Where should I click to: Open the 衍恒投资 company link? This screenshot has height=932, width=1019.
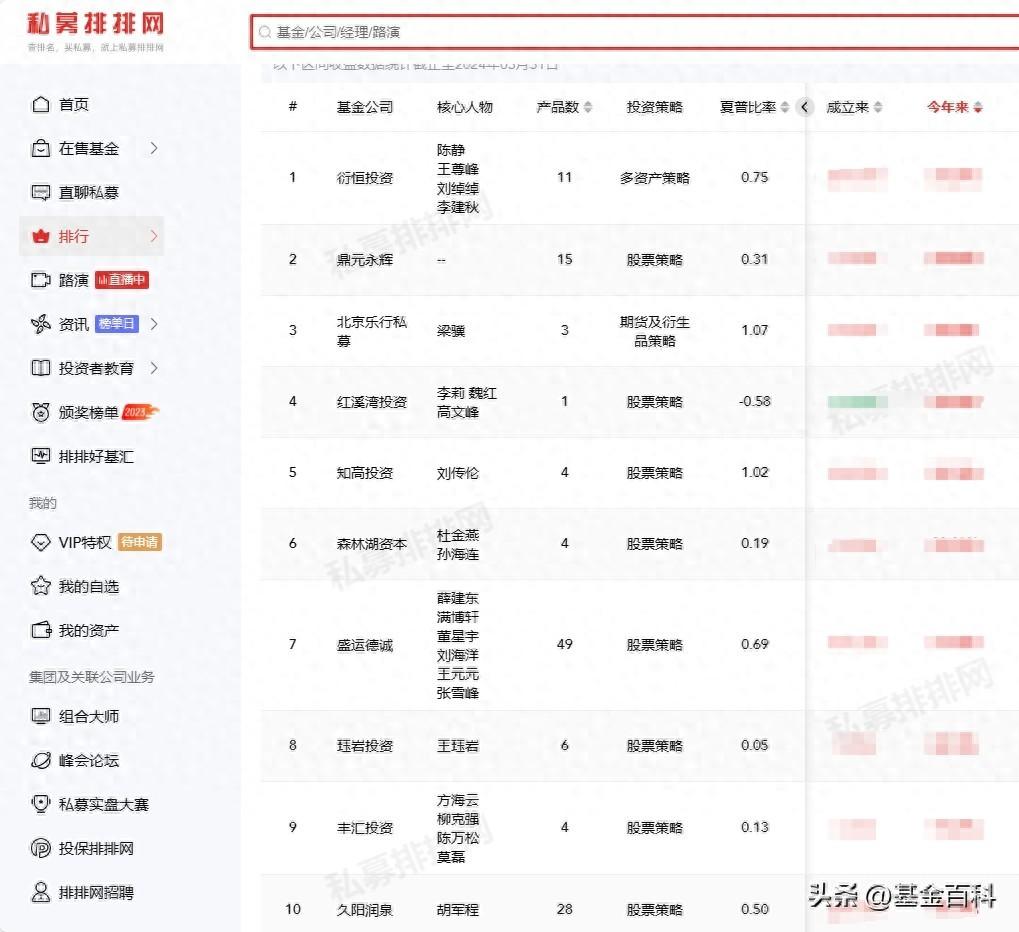tap(365, 177)
